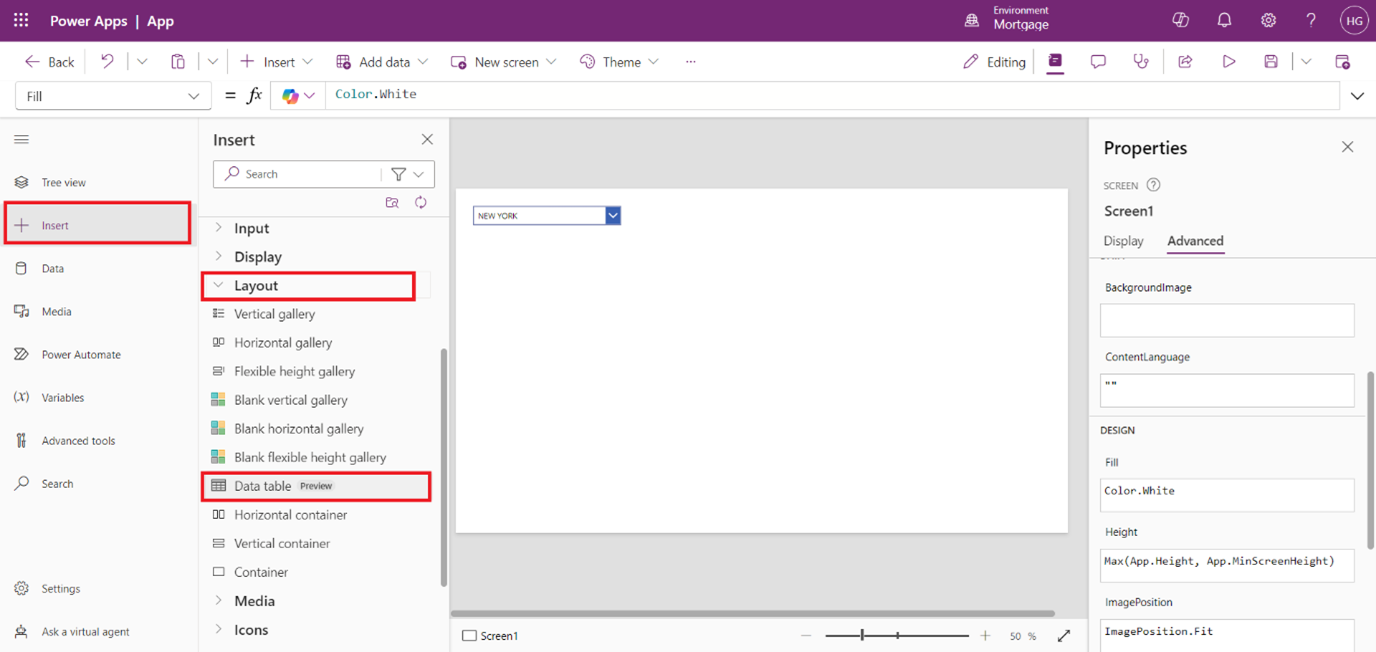This screenshot has width=1376, height=652.
Task: Click the Save icon in toolbar
Action: pyautogui.click(x=1271, y=62)
